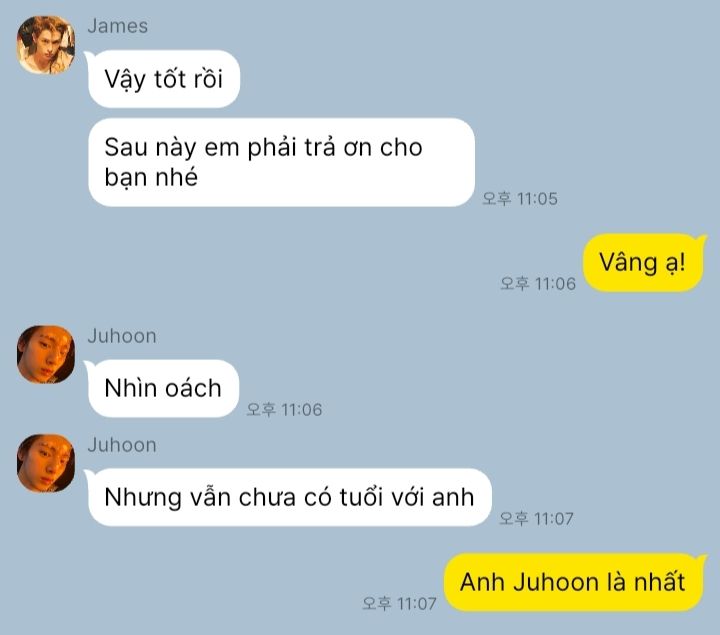This screenshot has height=635, width=720.
Task: Click the timestamp beside "Vâng ạ!"
Action: click(538, 284)
